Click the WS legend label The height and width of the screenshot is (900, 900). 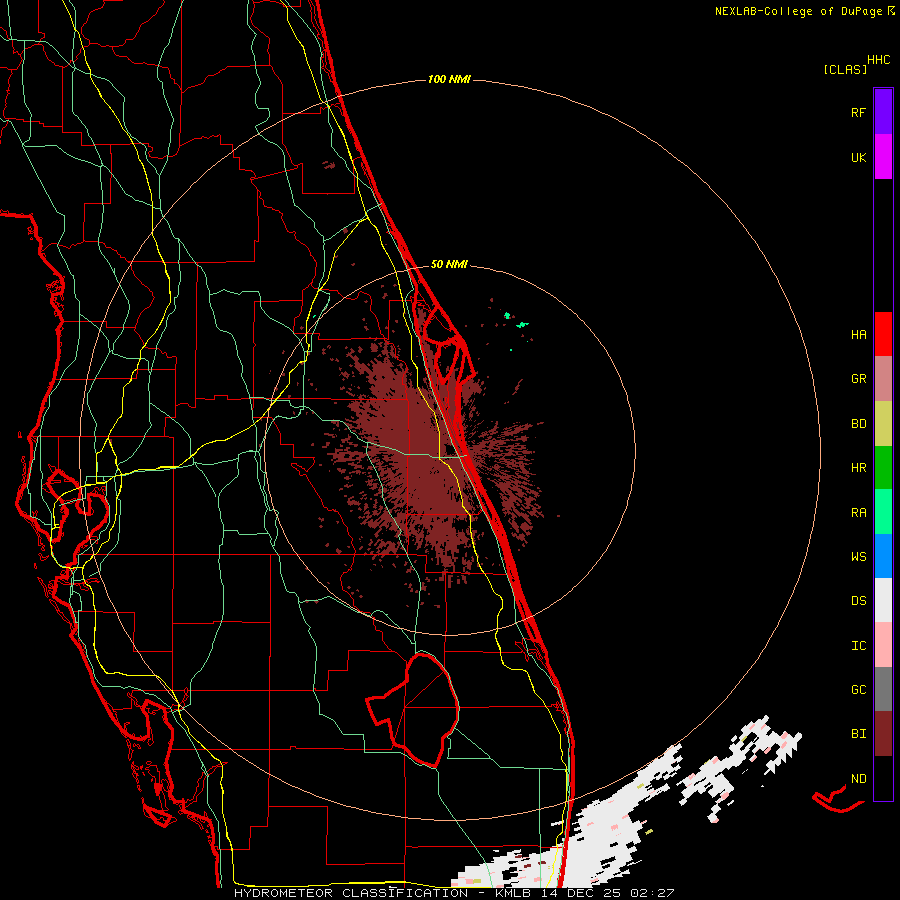pos(858,557)
